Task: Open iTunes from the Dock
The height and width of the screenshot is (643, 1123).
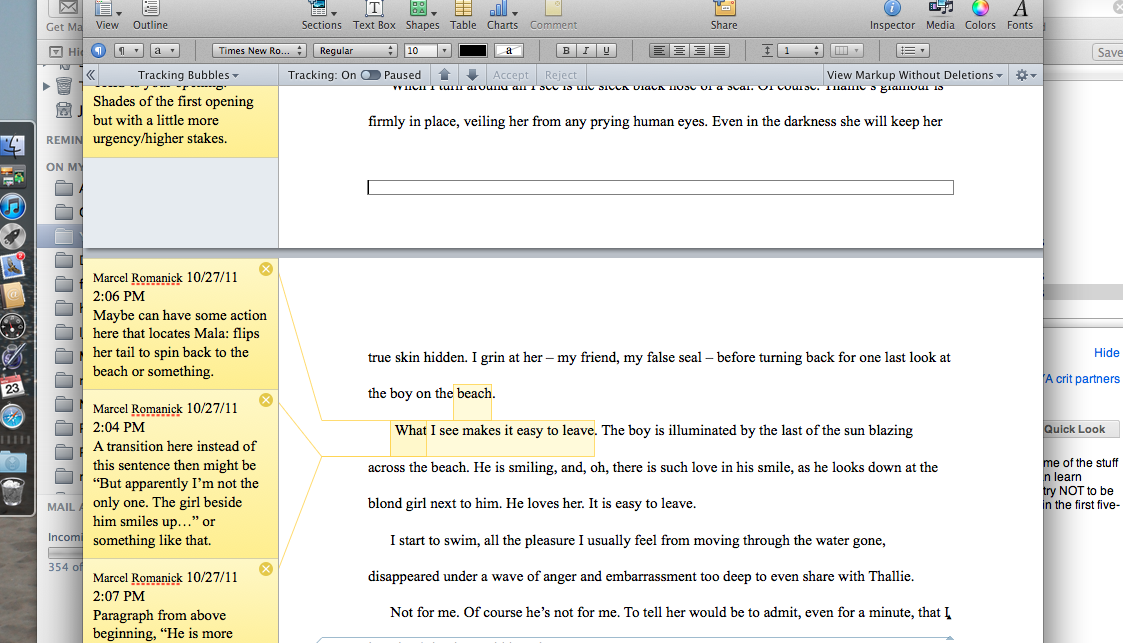Action: pyautogui.click(x=13, y=206)
